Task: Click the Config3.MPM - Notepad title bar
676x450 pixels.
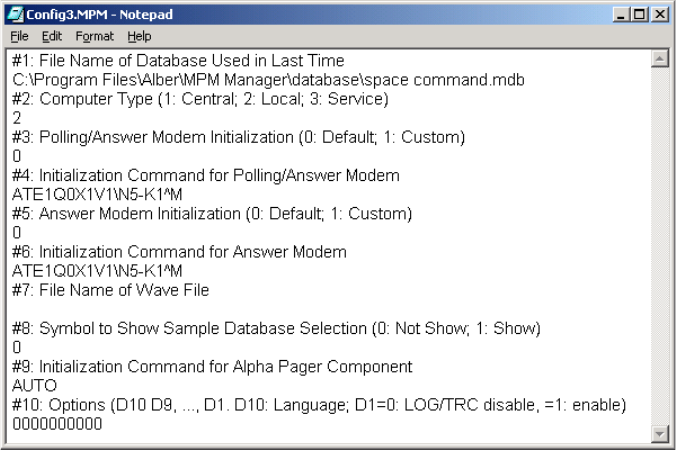Action: click(300, 15)
